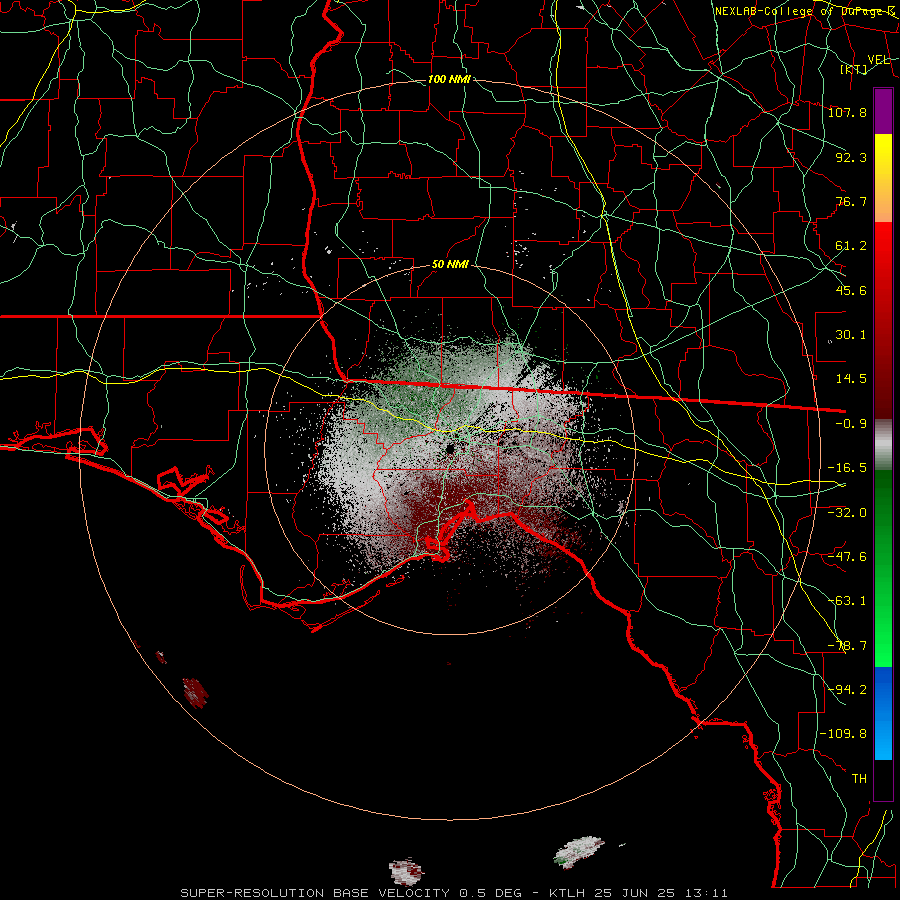Click the -32.0 value on the velocity scale
900x900 pixels.
tap(847, 513)
